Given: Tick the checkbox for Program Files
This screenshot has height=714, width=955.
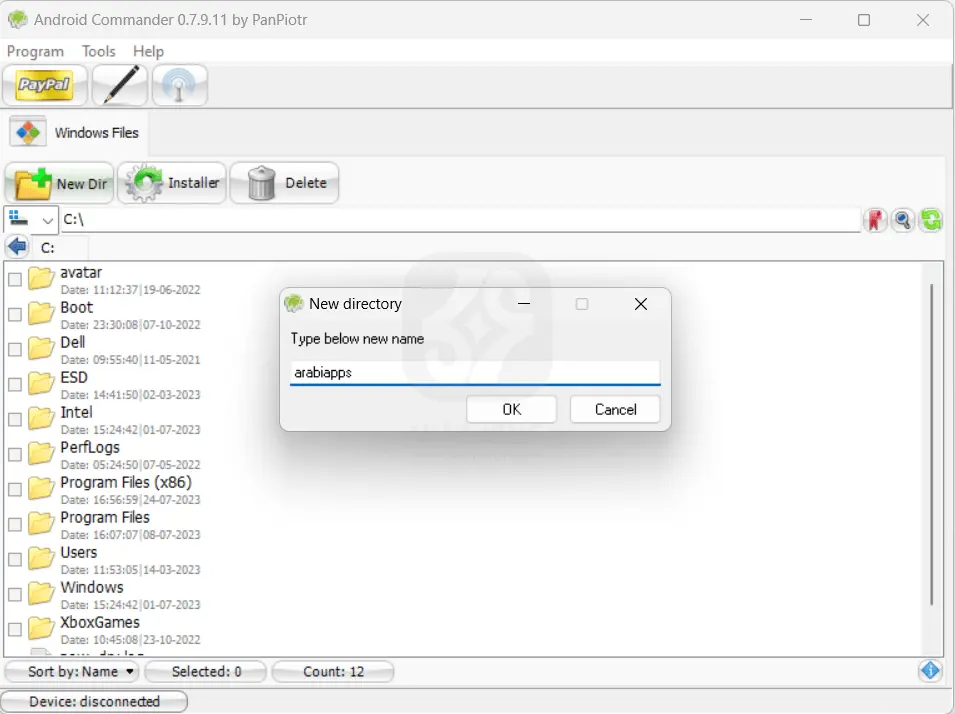Looking at the screenshot, I should click(x=14, y=524).
